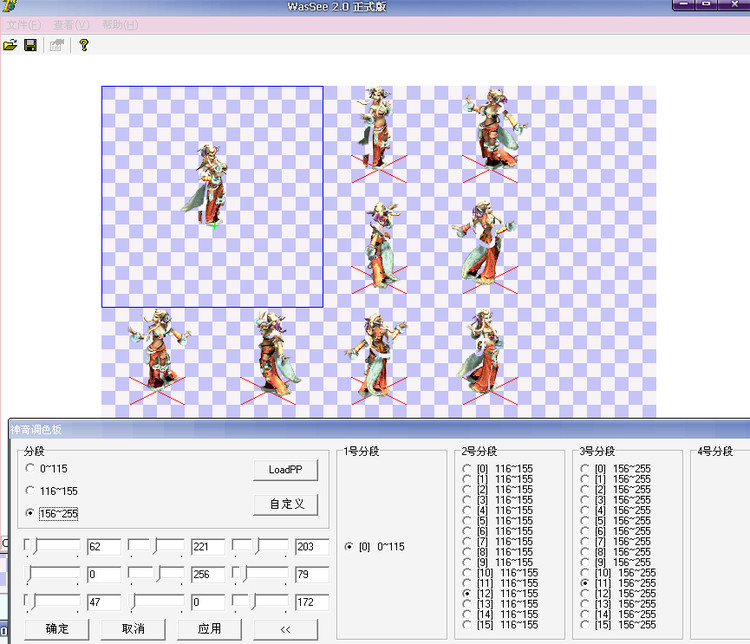Close the WasSee window

point(734,5)
